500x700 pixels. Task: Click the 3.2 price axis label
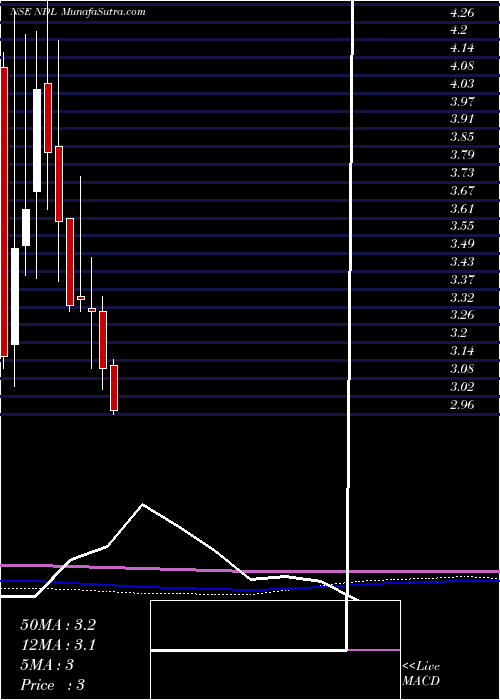point(459,333)
